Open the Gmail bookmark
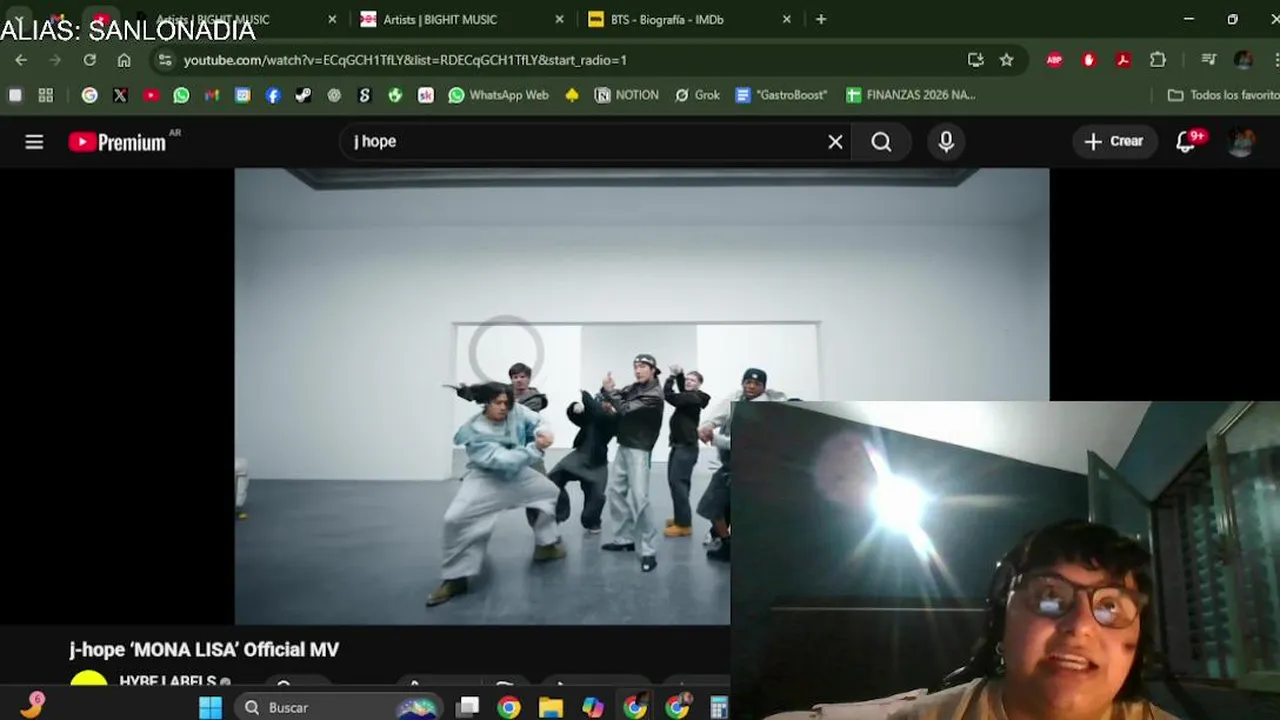The image size is (1280, 720). tap(212, 95)
